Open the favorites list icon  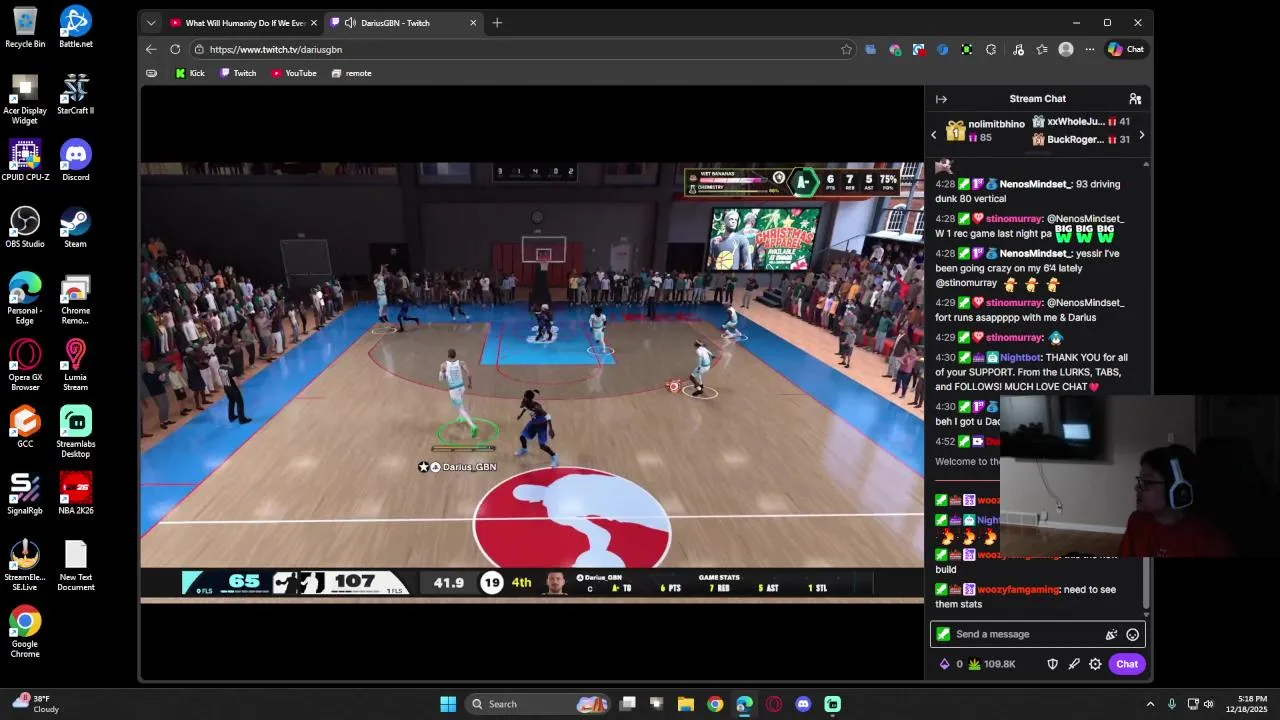tap(1042, 49)
